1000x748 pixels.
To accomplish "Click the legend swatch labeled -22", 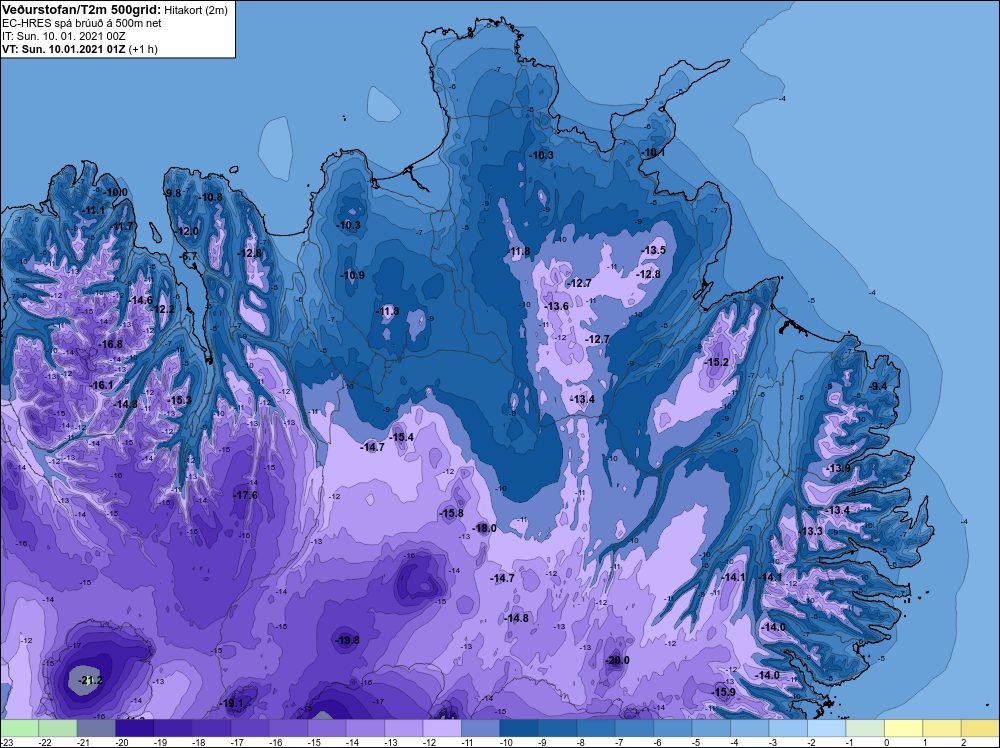I will point(57,728).
